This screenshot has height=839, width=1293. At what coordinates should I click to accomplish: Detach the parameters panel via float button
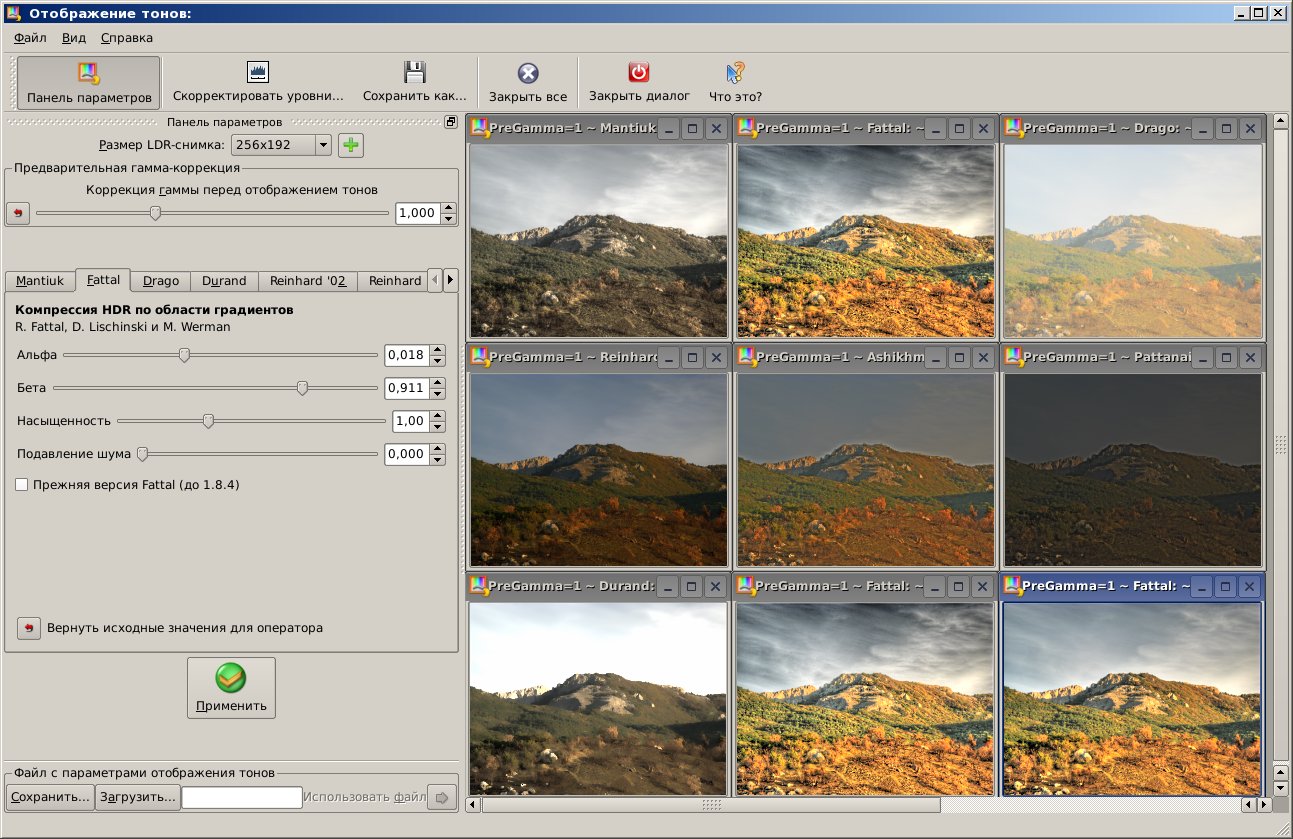(x=451, y=122)
